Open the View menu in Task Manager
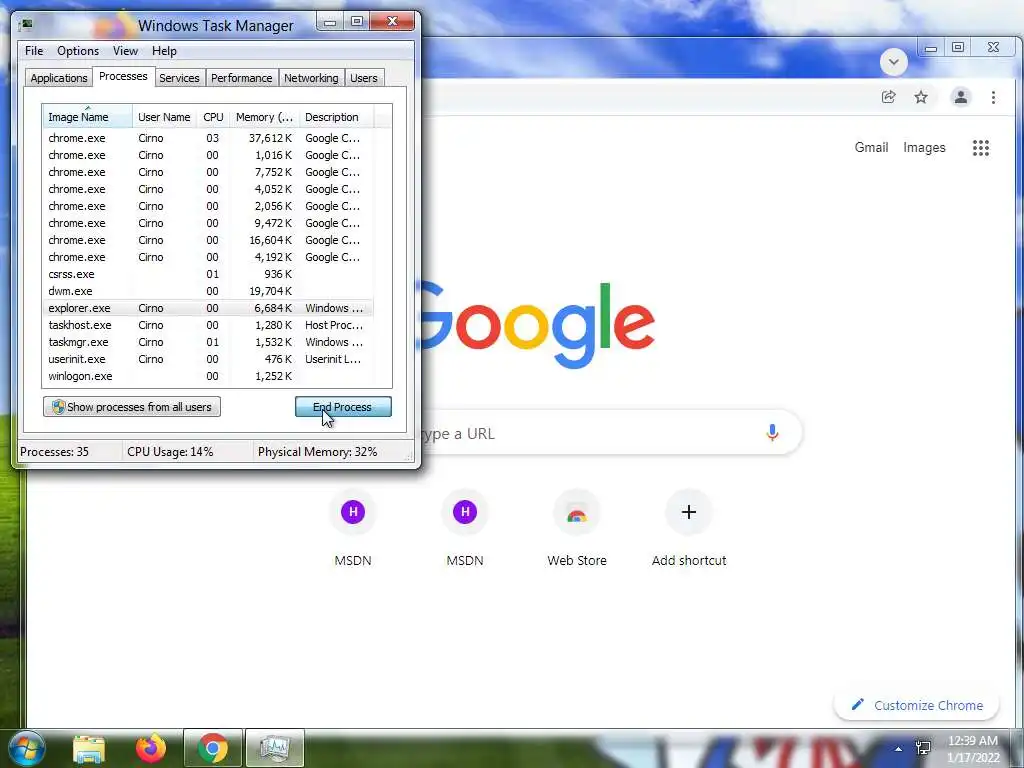This screenshot has height=768, width=1024. [x=125, y=51]
